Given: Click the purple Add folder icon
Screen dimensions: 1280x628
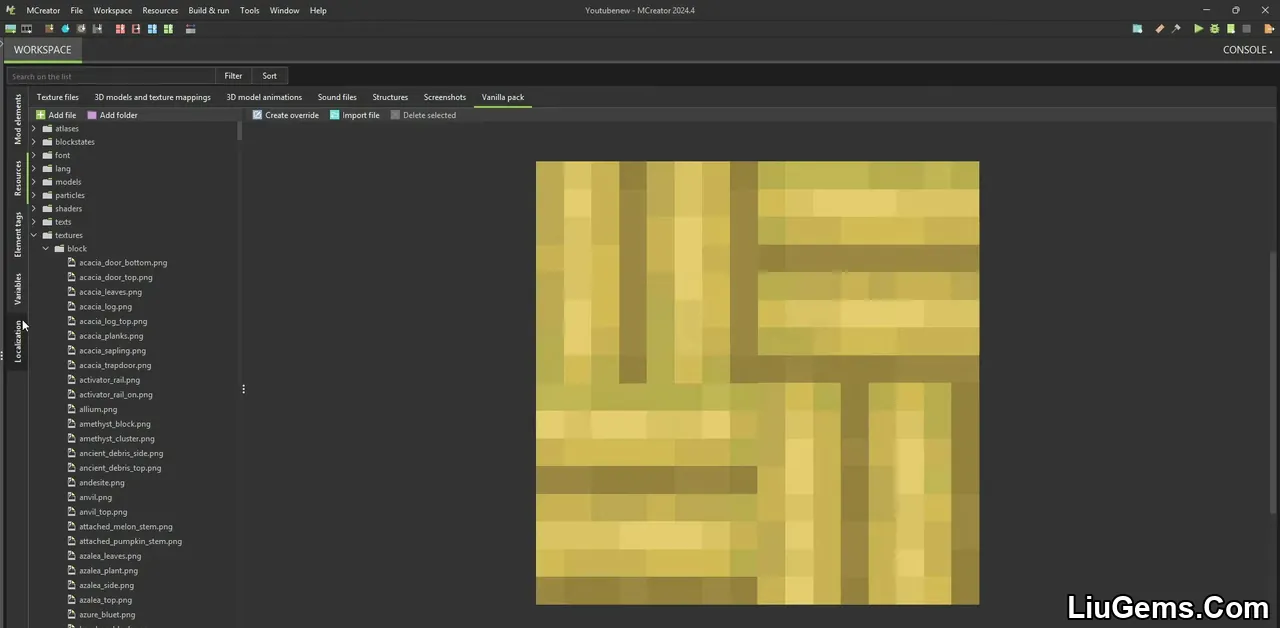Looking at the screenshot, I should (x=92, y=115).
